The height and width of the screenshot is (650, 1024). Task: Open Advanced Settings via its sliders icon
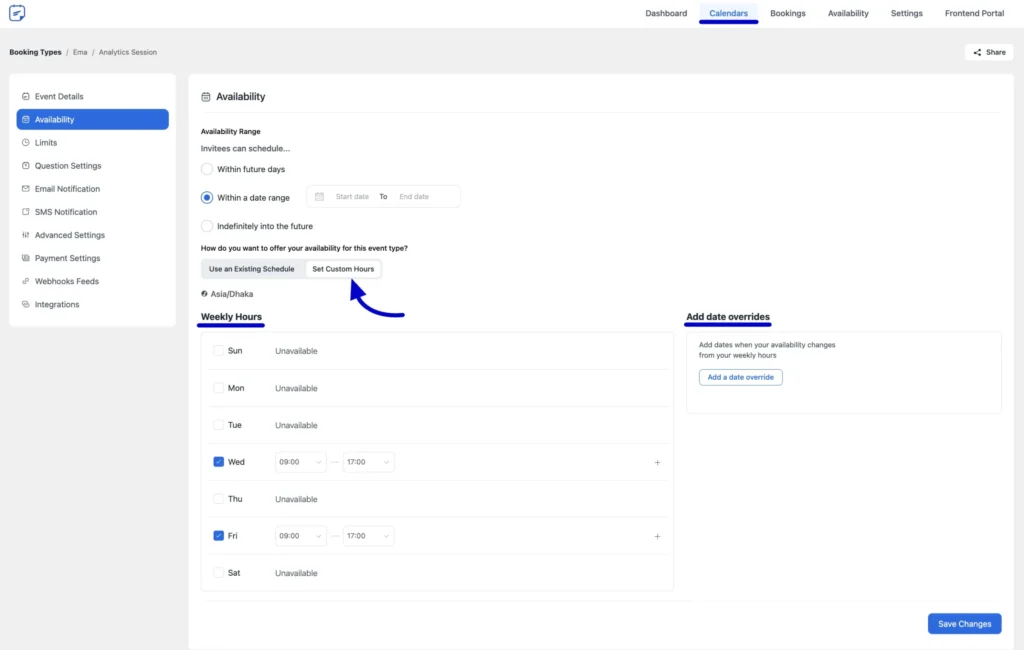(x=24, y=234)
